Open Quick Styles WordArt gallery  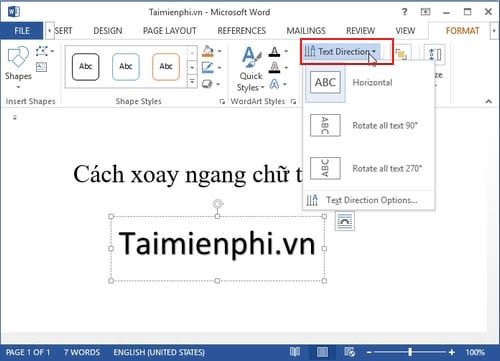coord(251,69)
